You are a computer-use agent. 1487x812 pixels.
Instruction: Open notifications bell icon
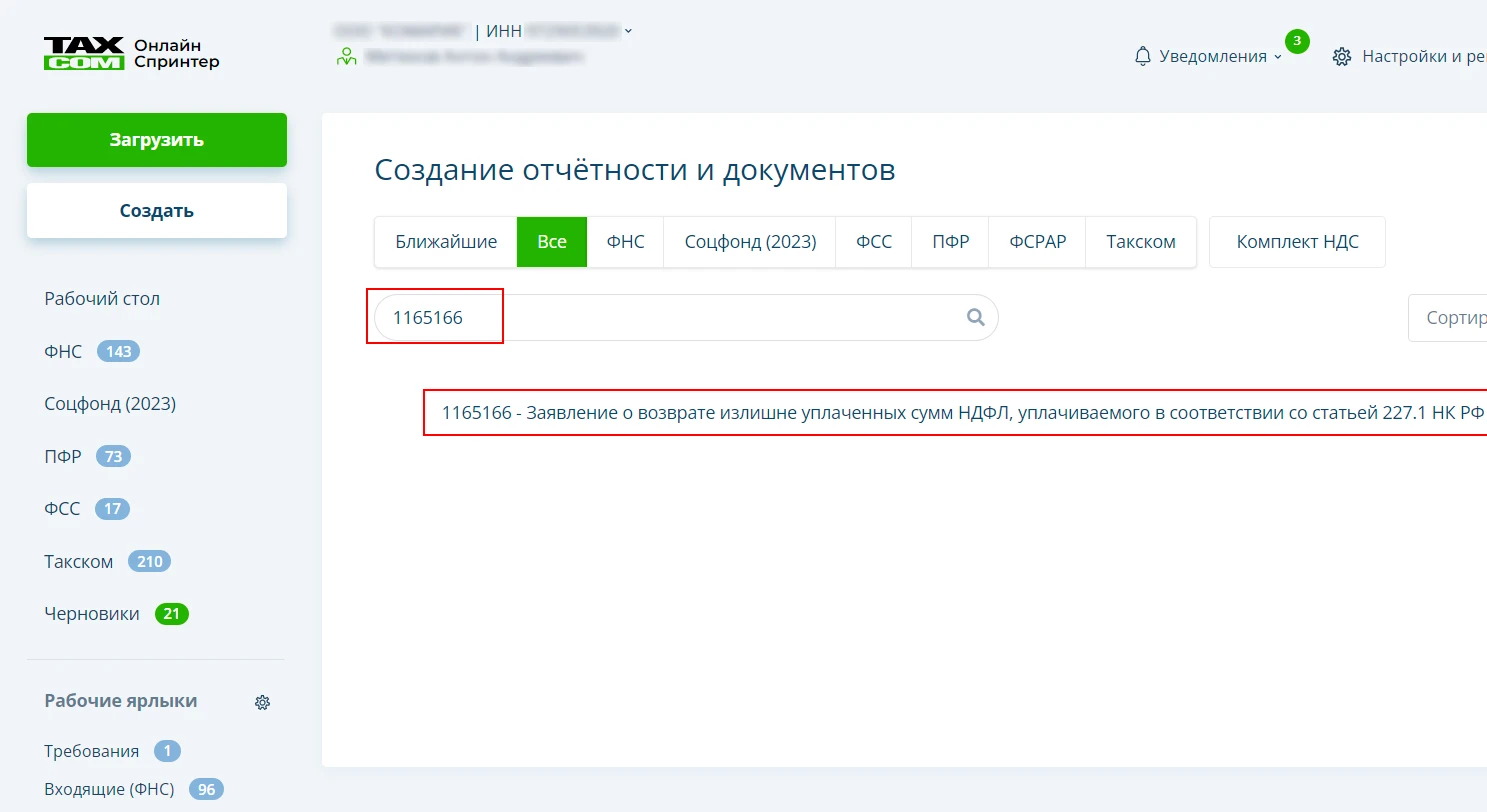1143,57
